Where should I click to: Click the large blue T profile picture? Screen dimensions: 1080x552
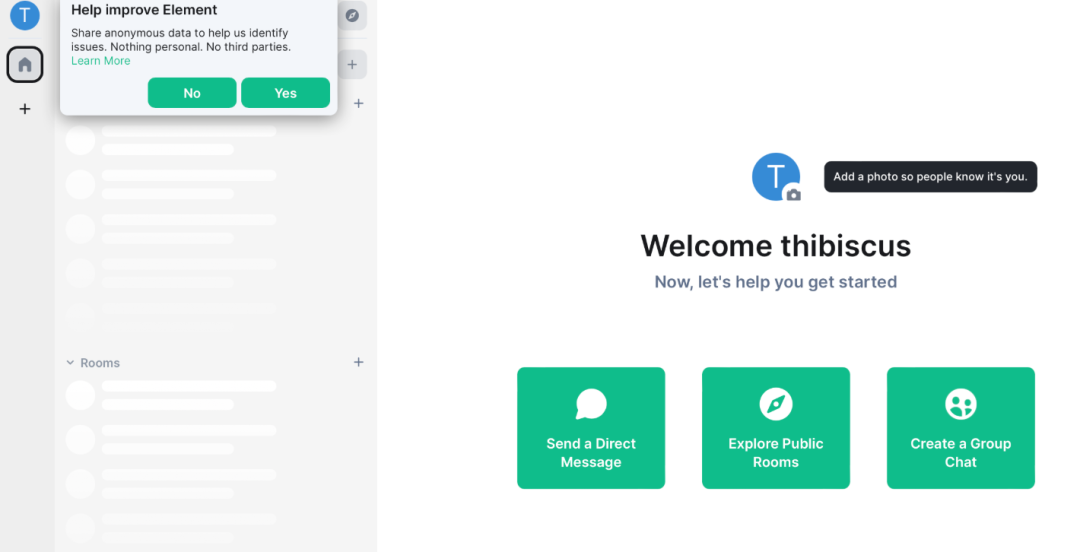point(772,174)
